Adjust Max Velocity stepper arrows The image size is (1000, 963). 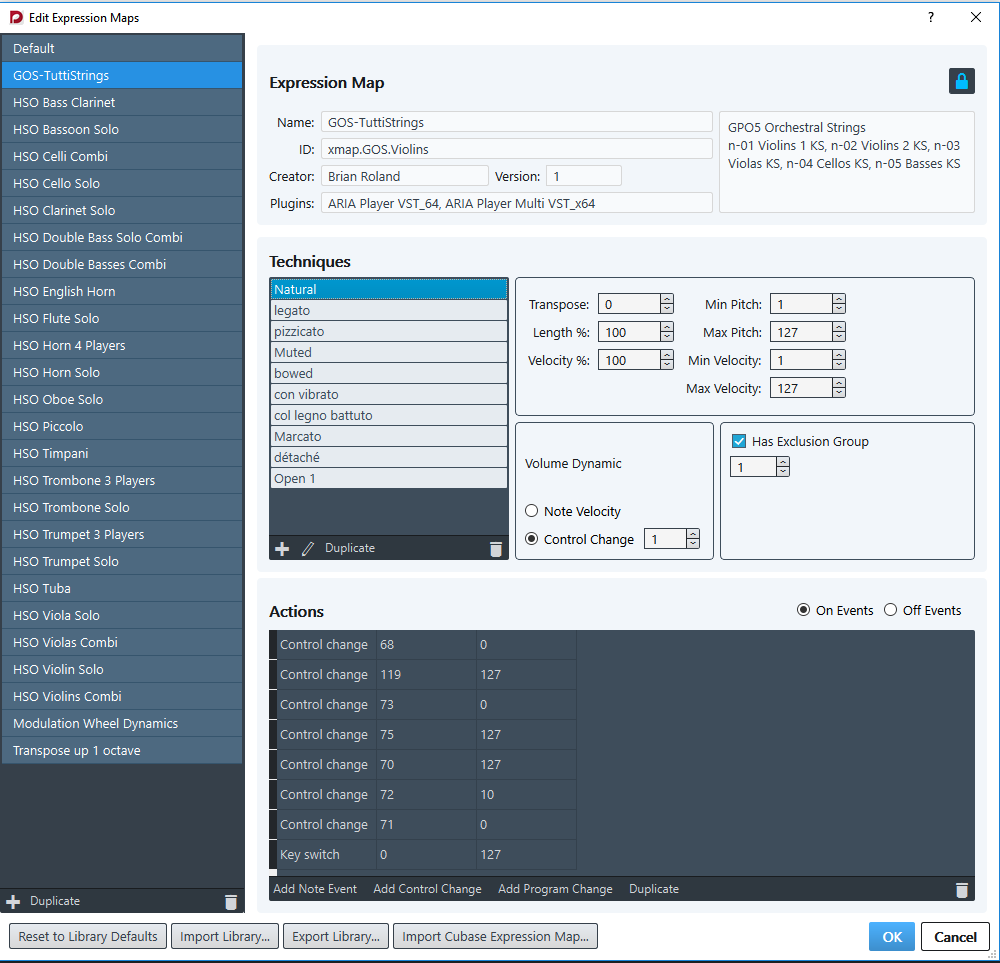839,388
